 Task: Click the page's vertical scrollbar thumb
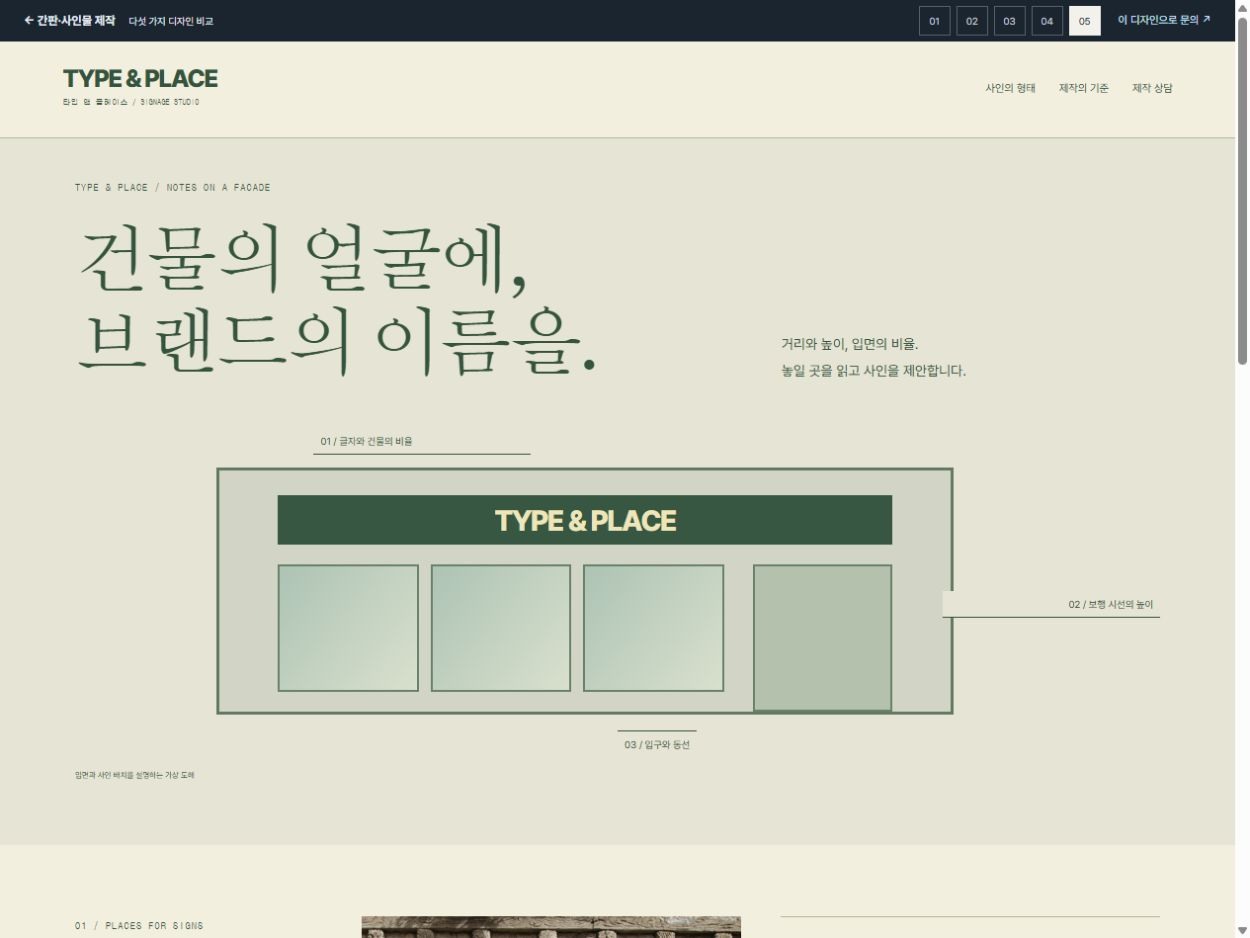tap(1243, 190)
